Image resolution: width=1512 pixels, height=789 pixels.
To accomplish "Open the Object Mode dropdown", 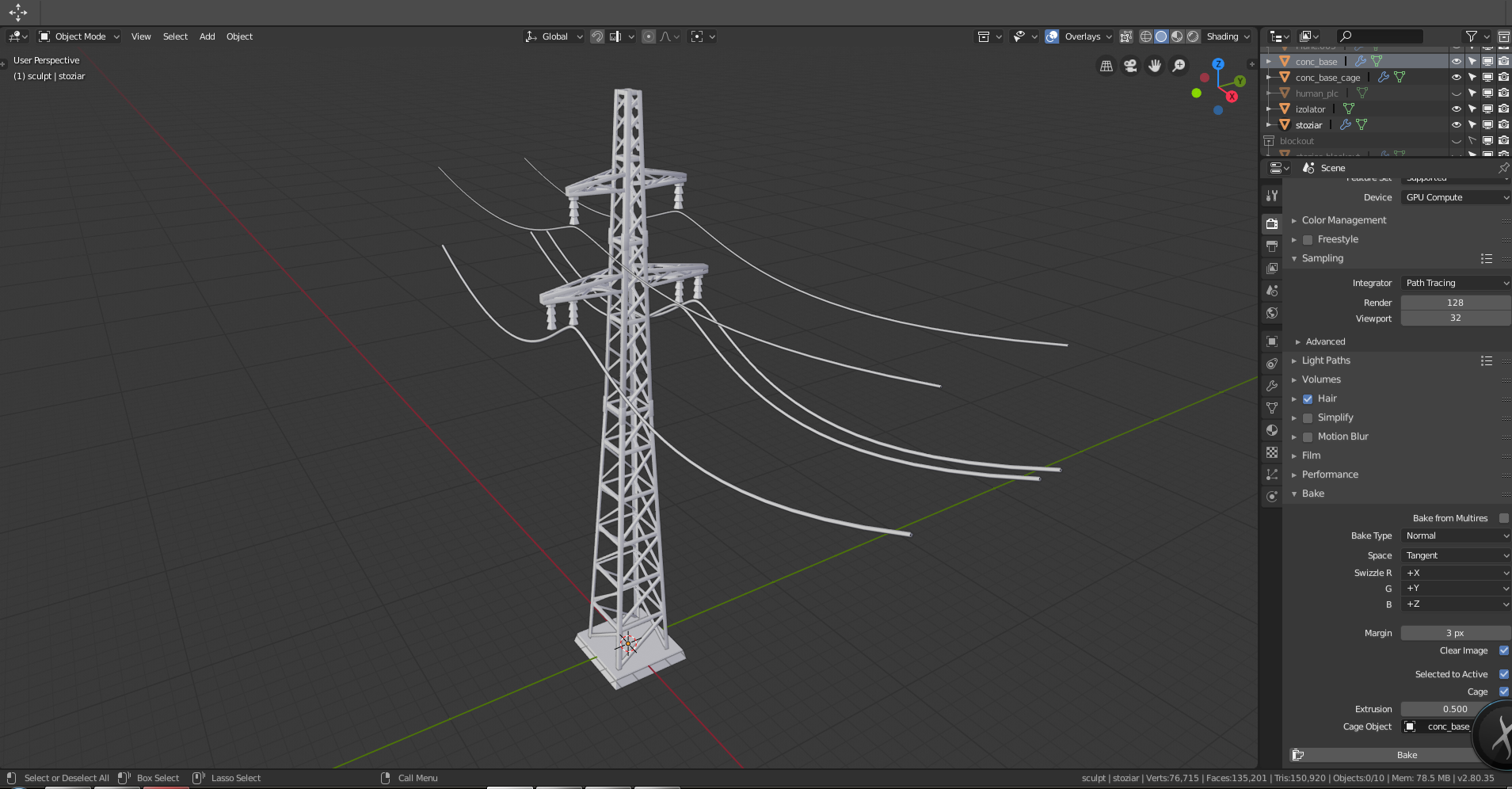I will coord(79,36).
